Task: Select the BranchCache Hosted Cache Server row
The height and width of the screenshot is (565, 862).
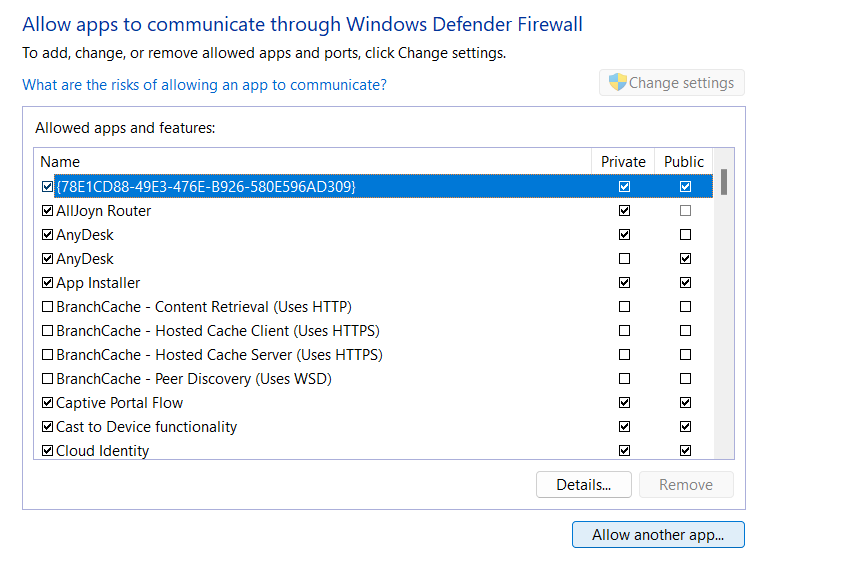Action: coord(219,355)
